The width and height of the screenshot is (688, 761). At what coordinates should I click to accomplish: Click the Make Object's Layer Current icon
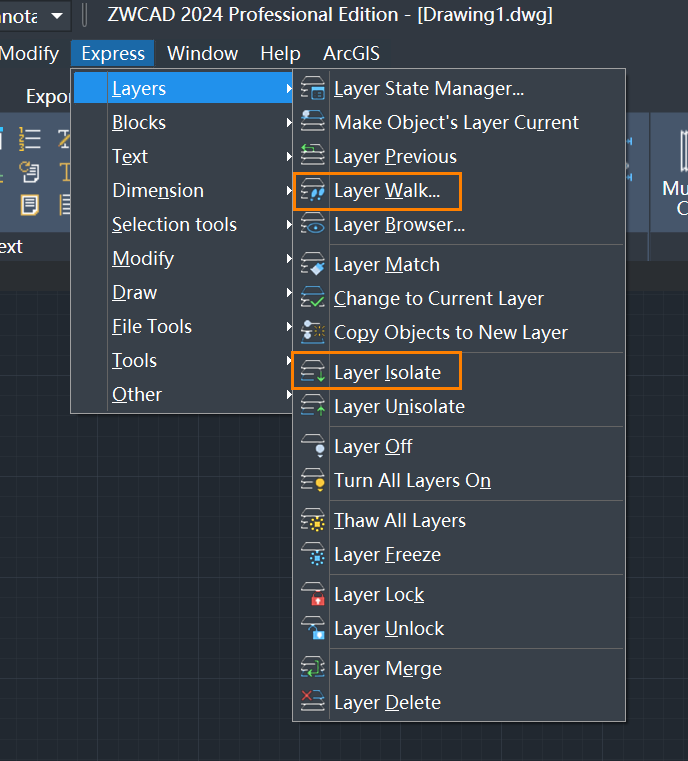pyautogui.click(x=312, y=122)
